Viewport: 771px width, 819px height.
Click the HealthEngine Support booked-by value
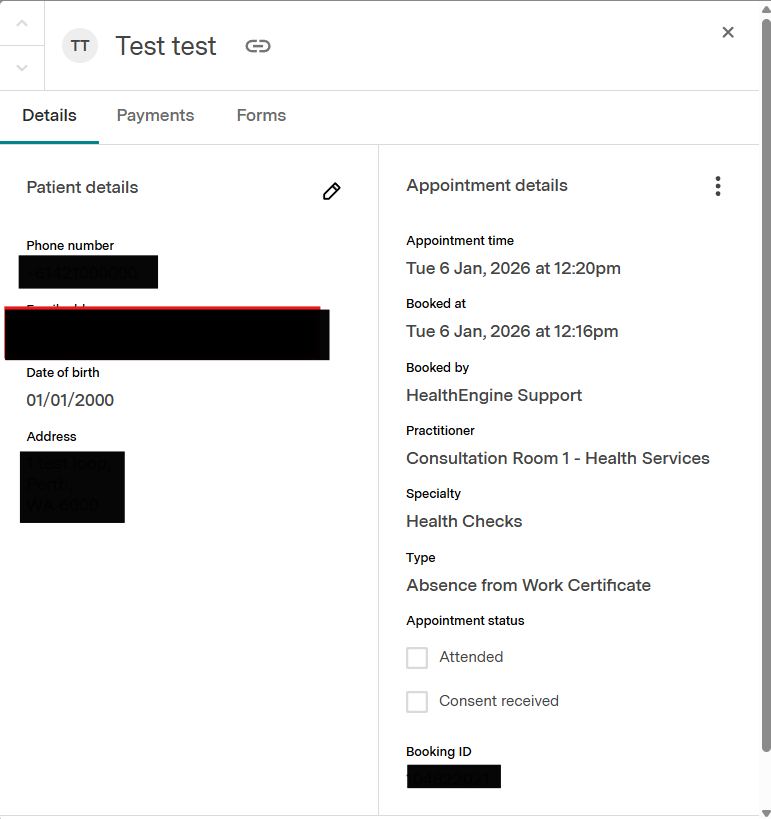(494, 395)
